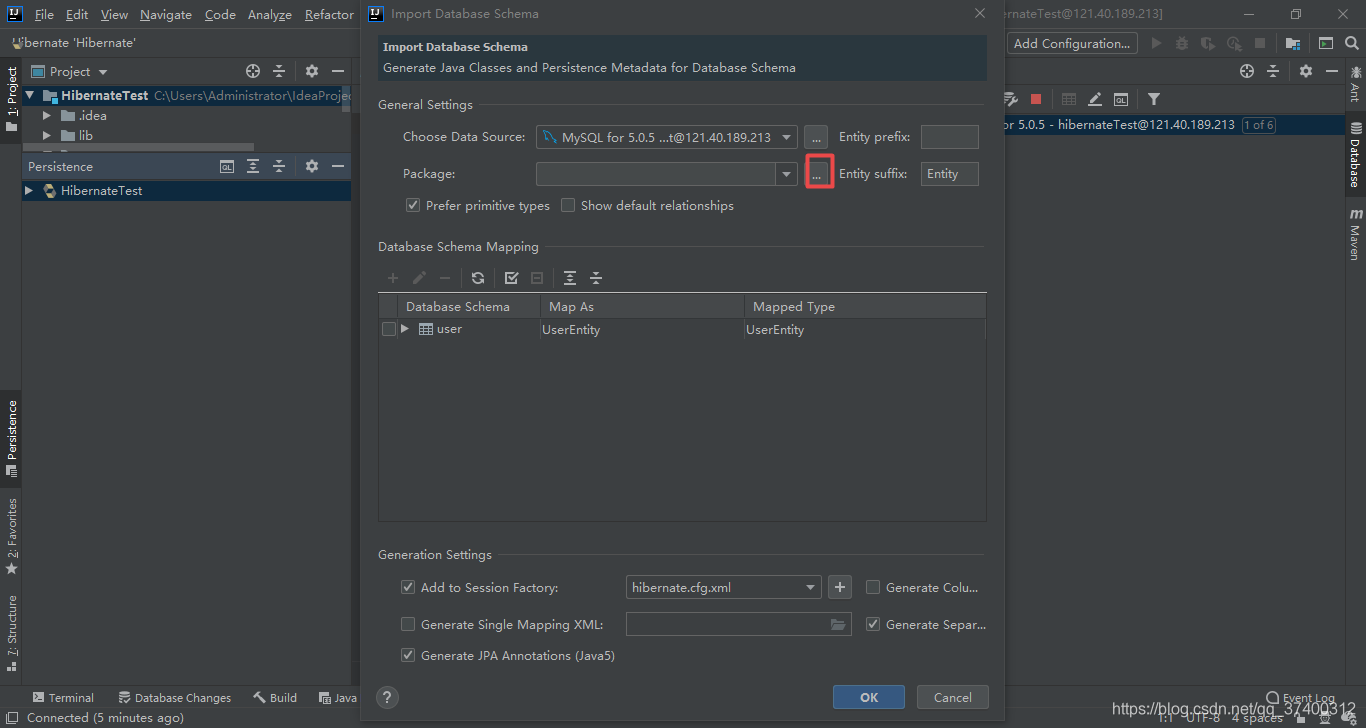Open the File menu
The image size is (1366, 728).
[x=44, y=14]
